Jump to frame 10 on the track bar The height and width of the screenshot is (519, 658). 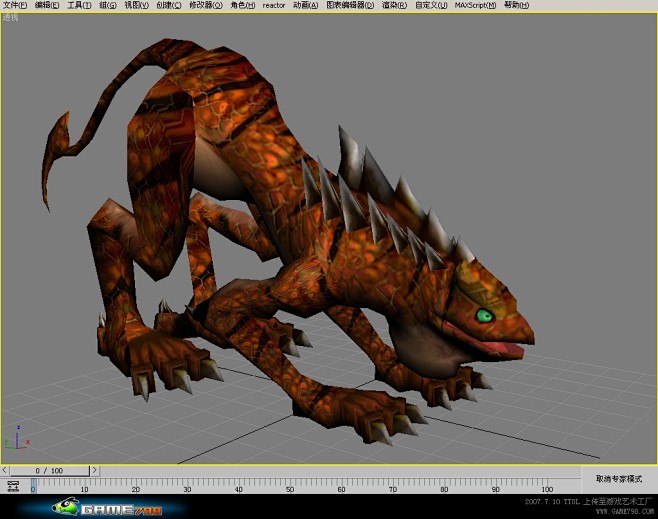point(85,489)
